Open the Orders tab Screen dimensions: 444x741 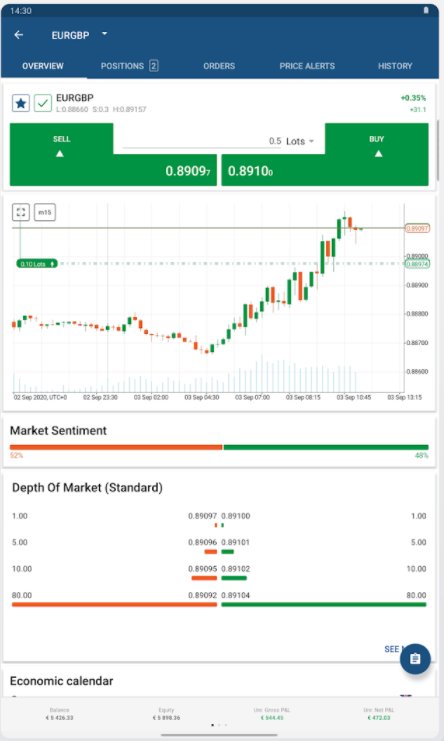[219, 66]
